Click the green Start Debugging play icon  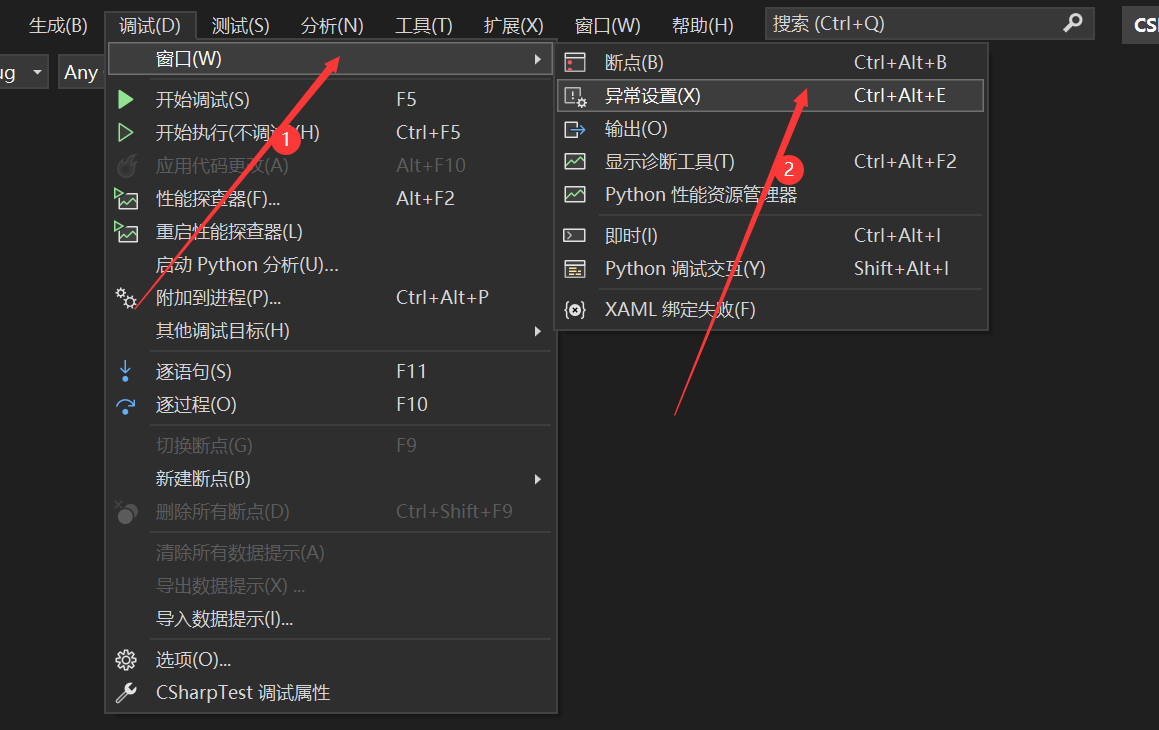pyautogui.click(x=125, y=98)
